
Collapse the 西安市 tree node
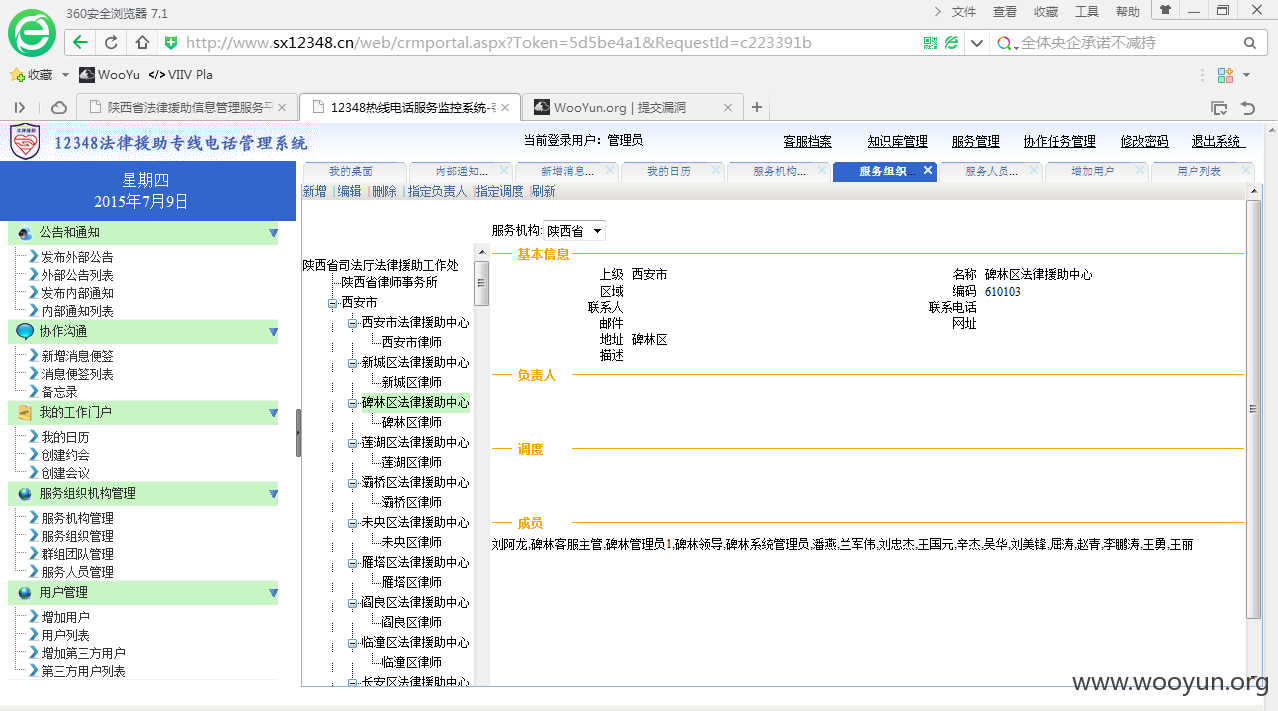click(333, 303)
